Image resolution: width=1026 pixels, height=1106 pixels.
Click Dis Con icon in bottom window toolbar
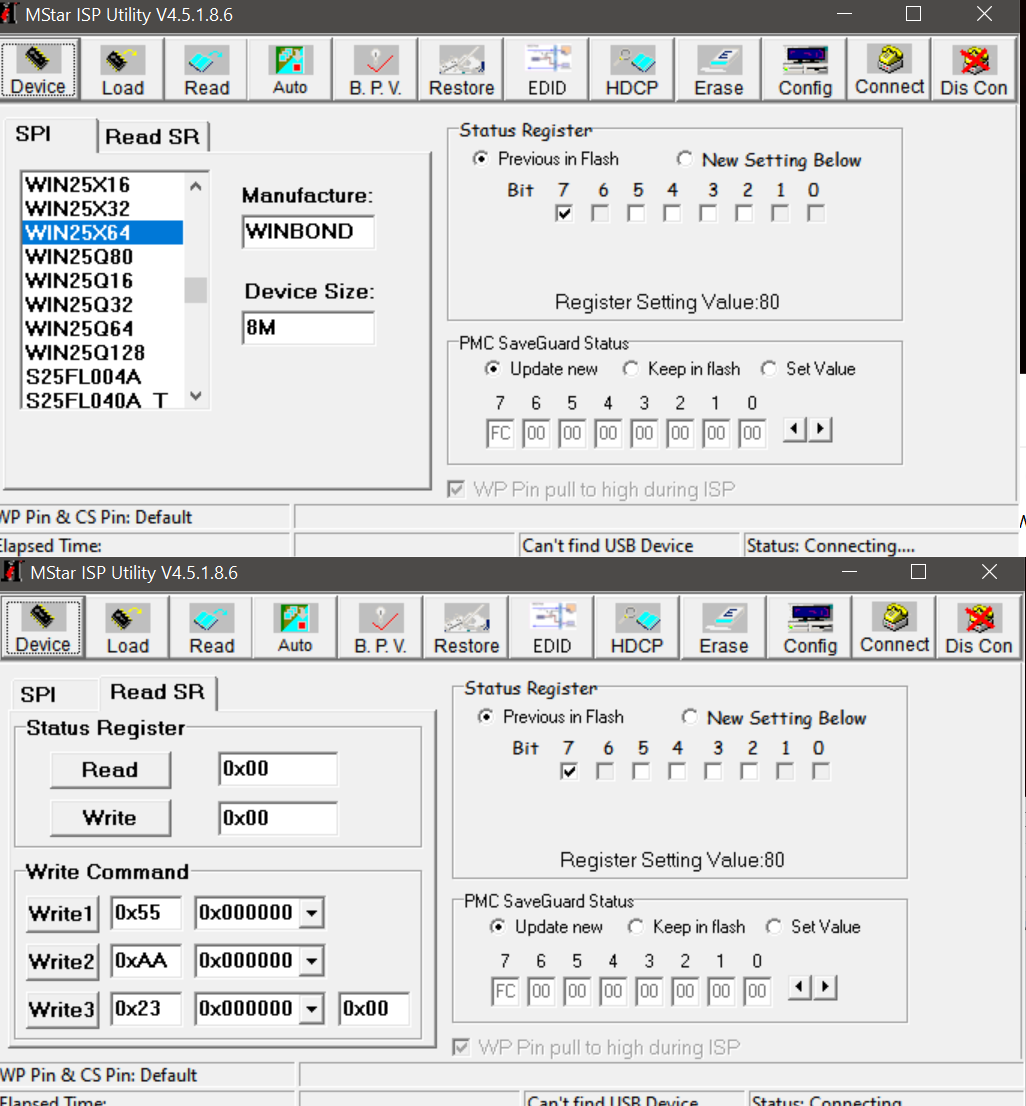[x=979, y=627]
